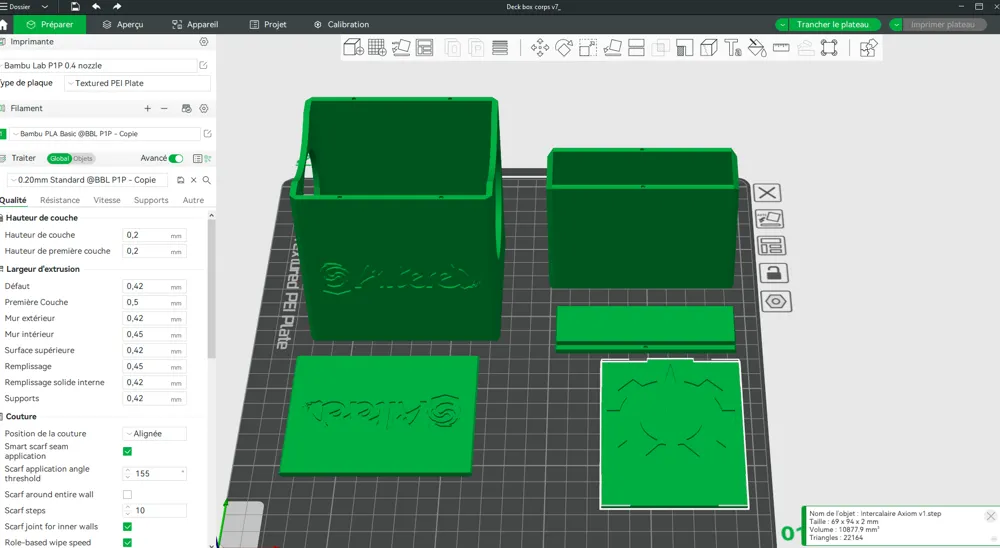Check Scarf around entire wall
The image size is (1000, 548).
pos(128,494)
